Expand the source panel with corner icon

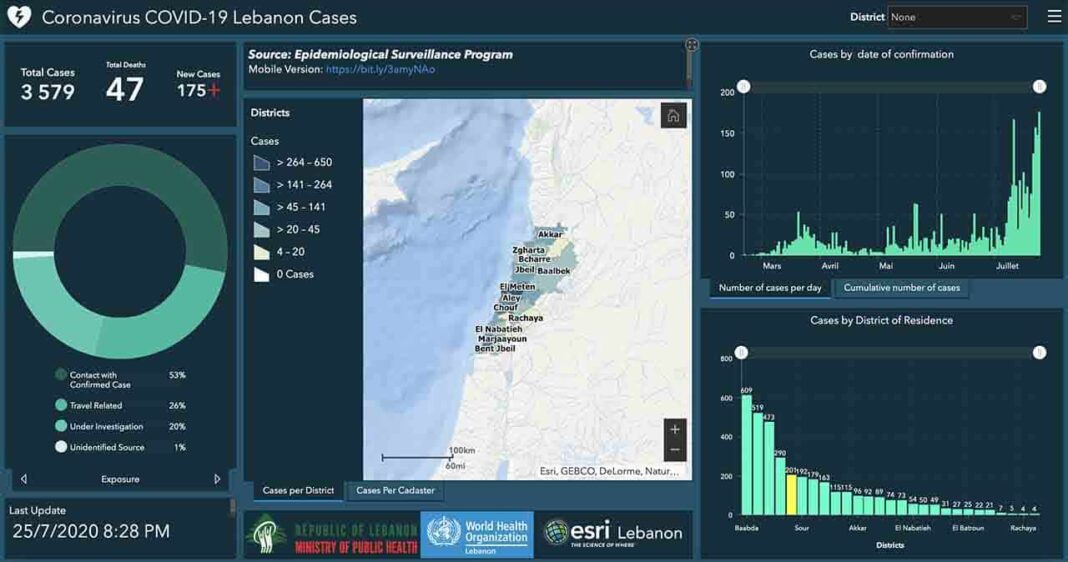pos(691,45)
